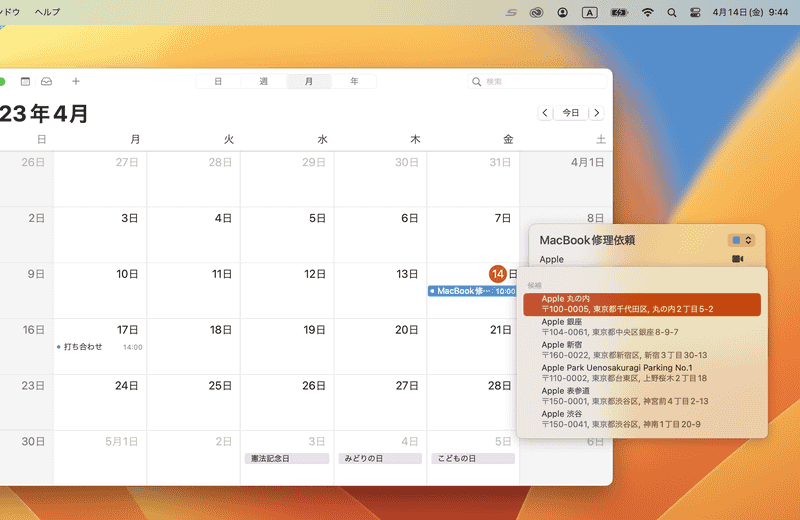This screenshot has width=800, height=520.
Task: Select the 28日 day cell in bottom April week
Action: click(473, 403)
